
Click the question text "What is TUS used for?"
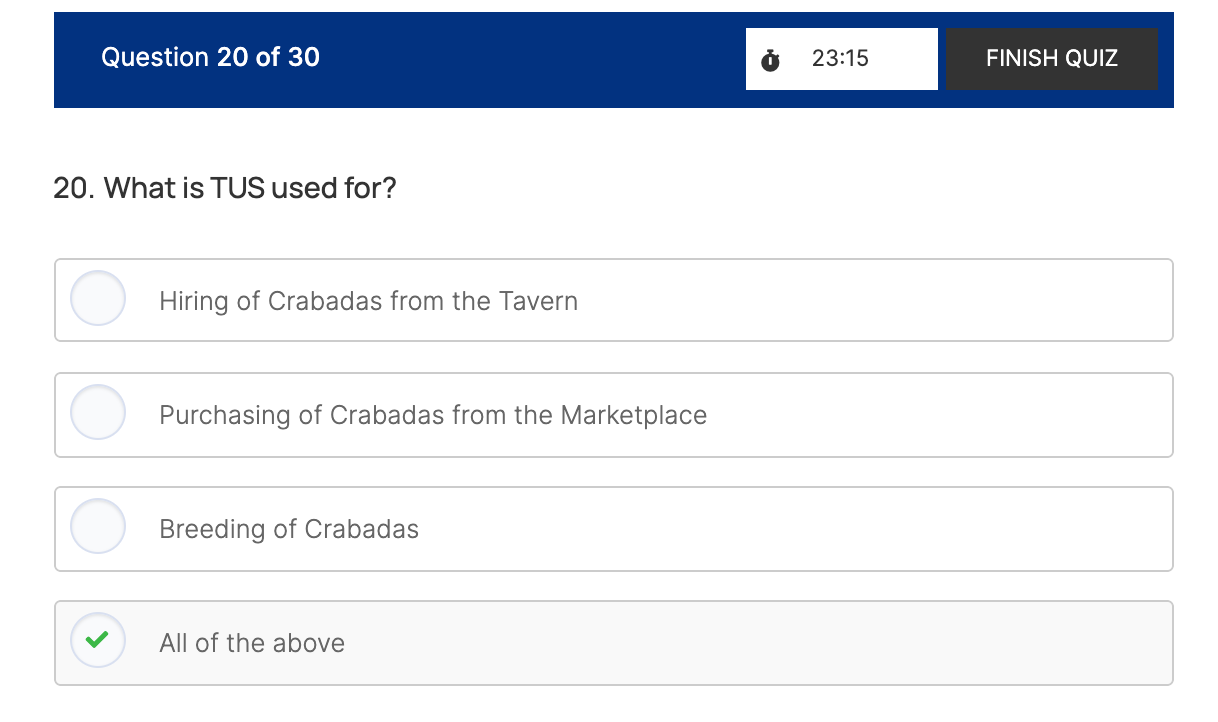tap(250, 187)
